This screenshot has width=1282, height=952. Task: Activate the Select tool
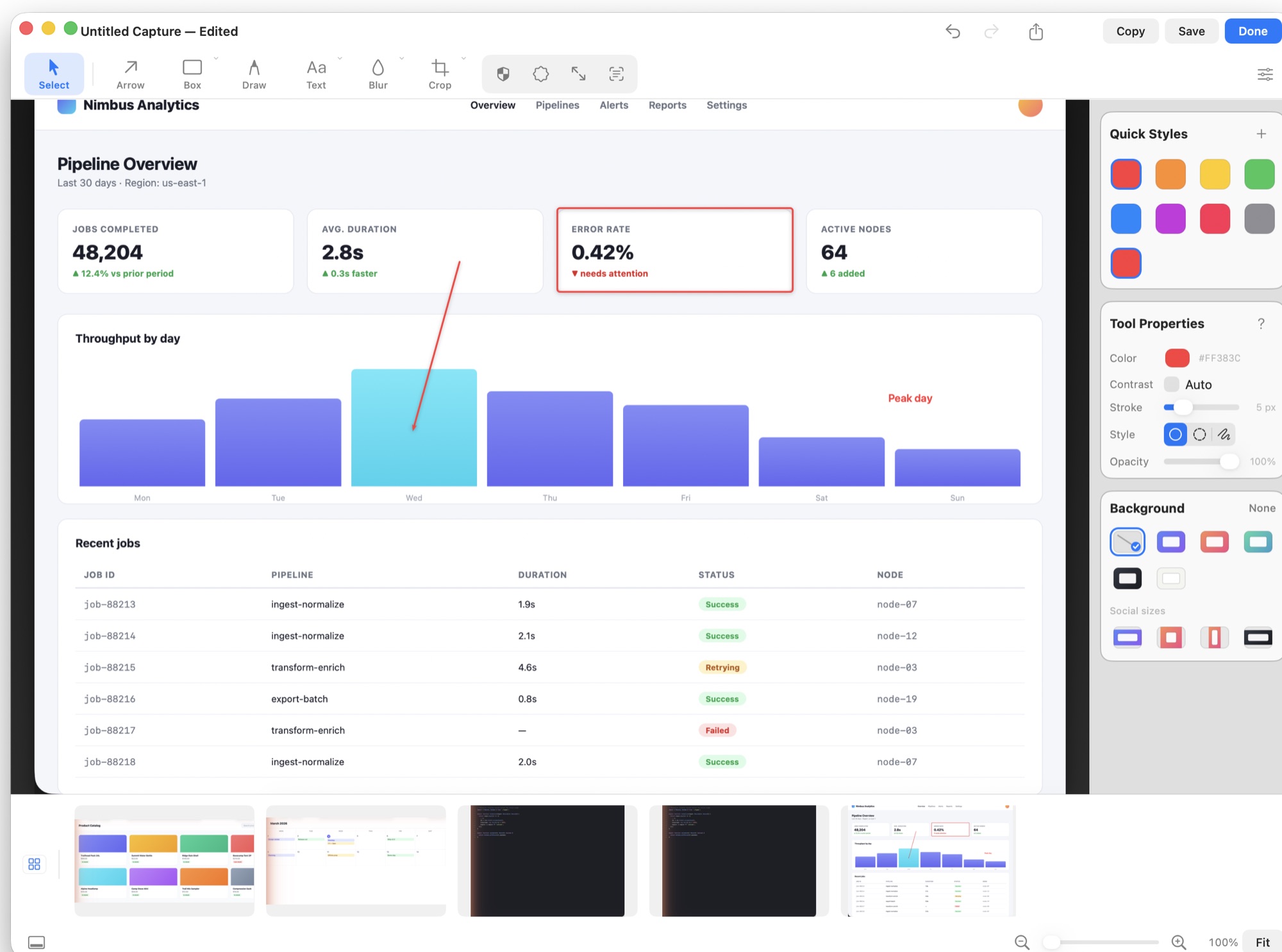click(x=54, y=74)
